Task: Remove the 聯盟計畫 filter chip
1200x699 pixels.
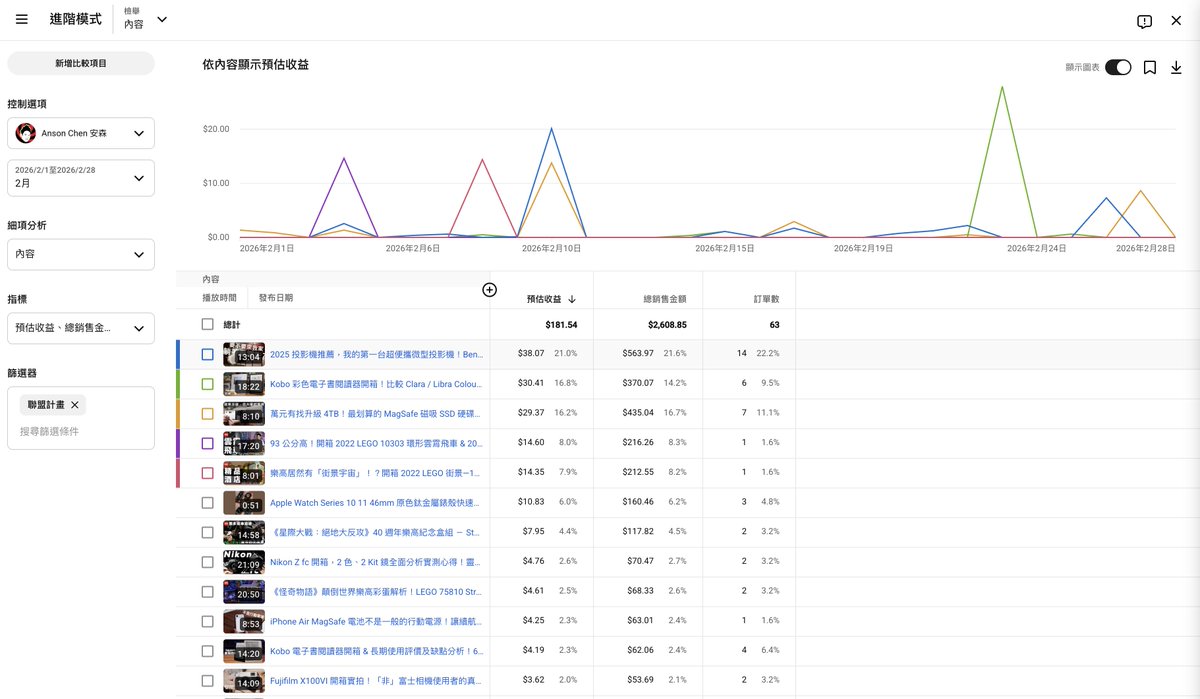Action: (x=75, y=405)
